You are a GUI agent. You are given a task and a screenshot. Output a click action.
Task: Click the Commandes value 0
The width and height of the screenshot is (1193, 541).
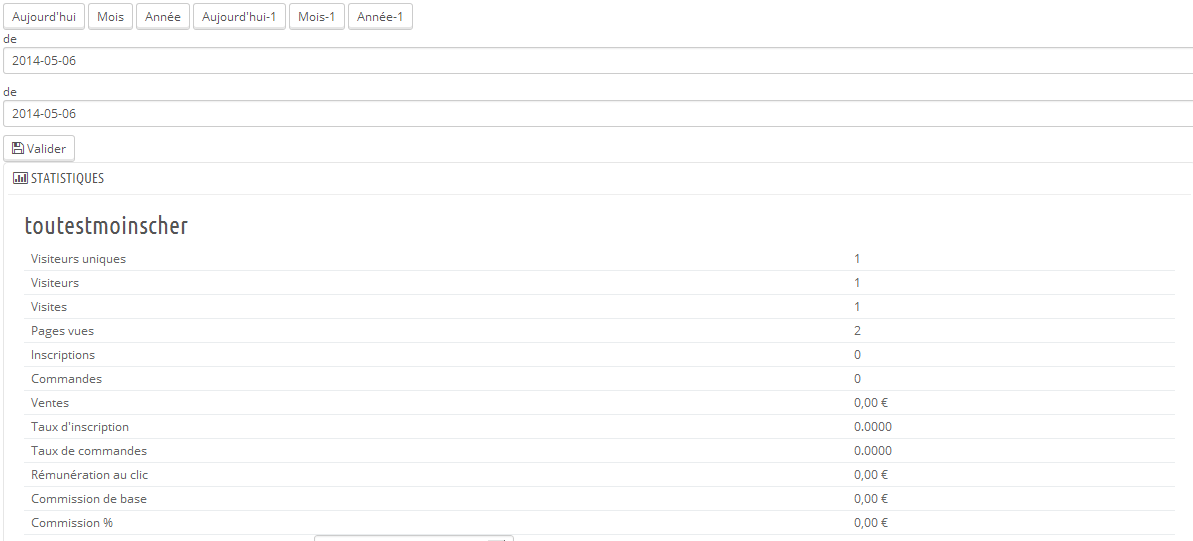tap(857, 379)
